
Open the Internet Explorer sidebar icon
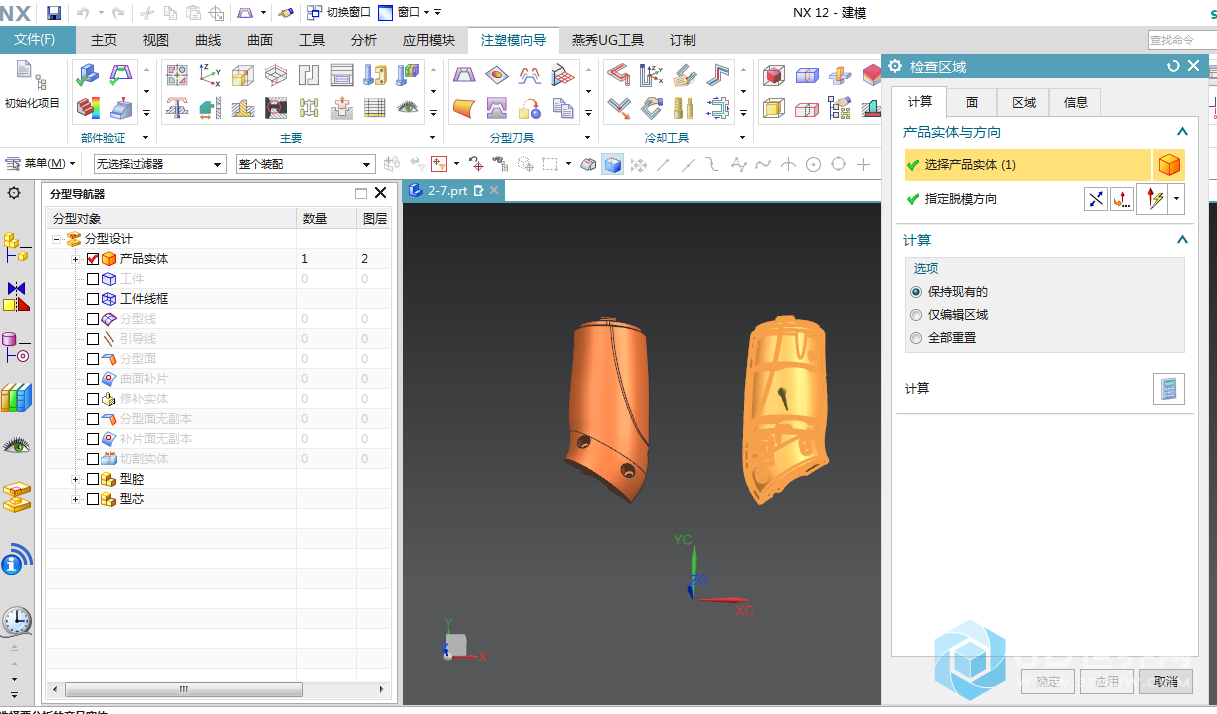click(x=16, y=559)
